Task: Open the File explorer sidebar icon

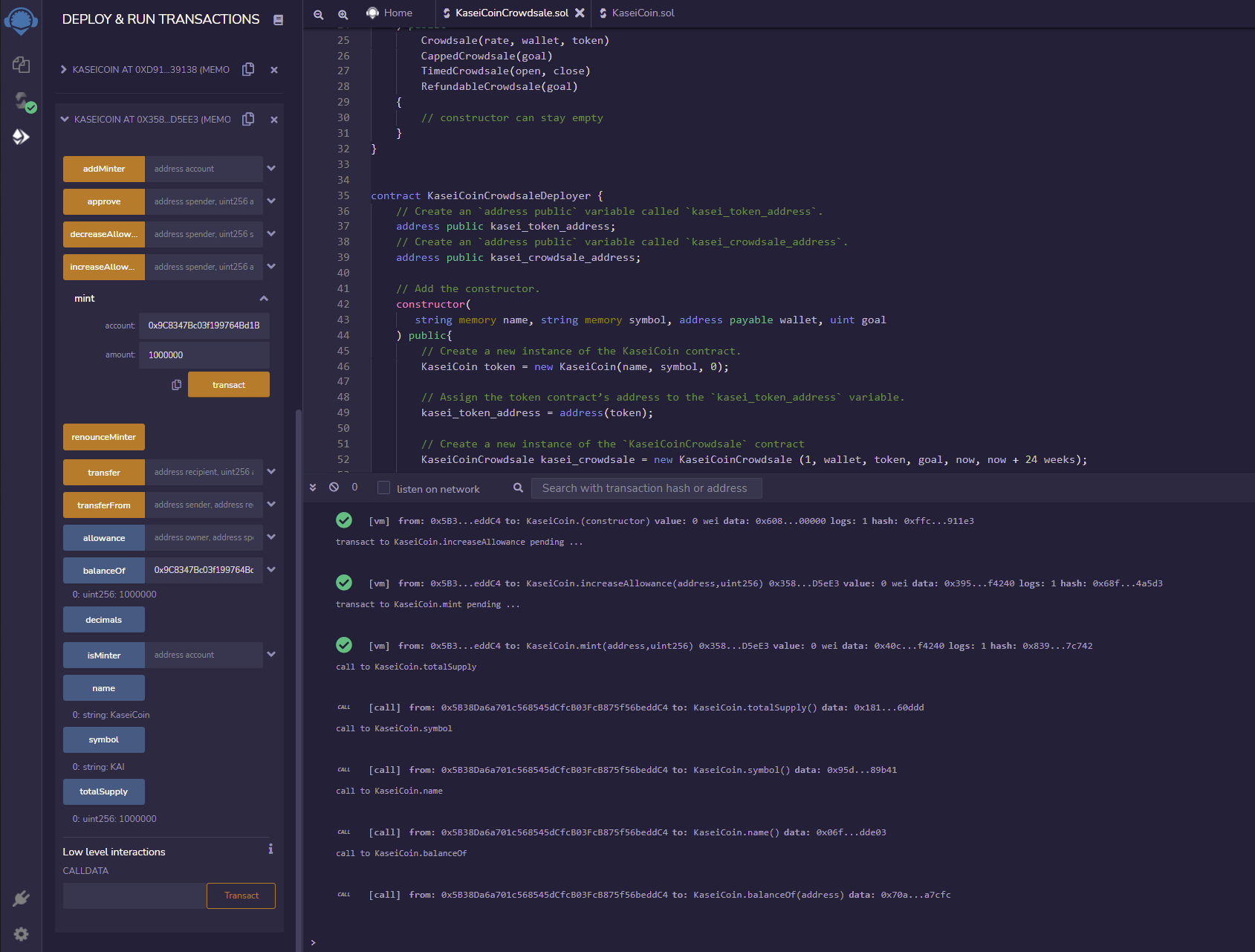Action: click(22, 65)
